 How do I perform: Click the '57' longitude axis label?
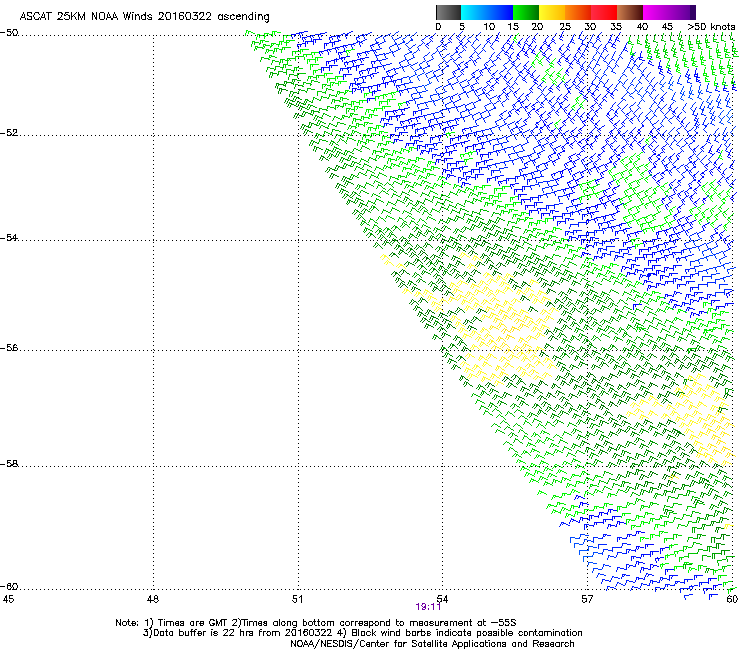(587, 599)
